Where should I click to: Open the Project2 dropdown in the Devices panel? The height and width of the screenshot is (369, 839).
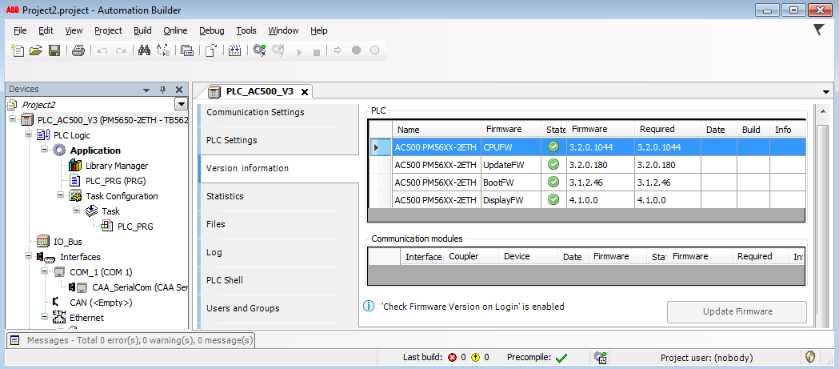(x=181, y=104)
